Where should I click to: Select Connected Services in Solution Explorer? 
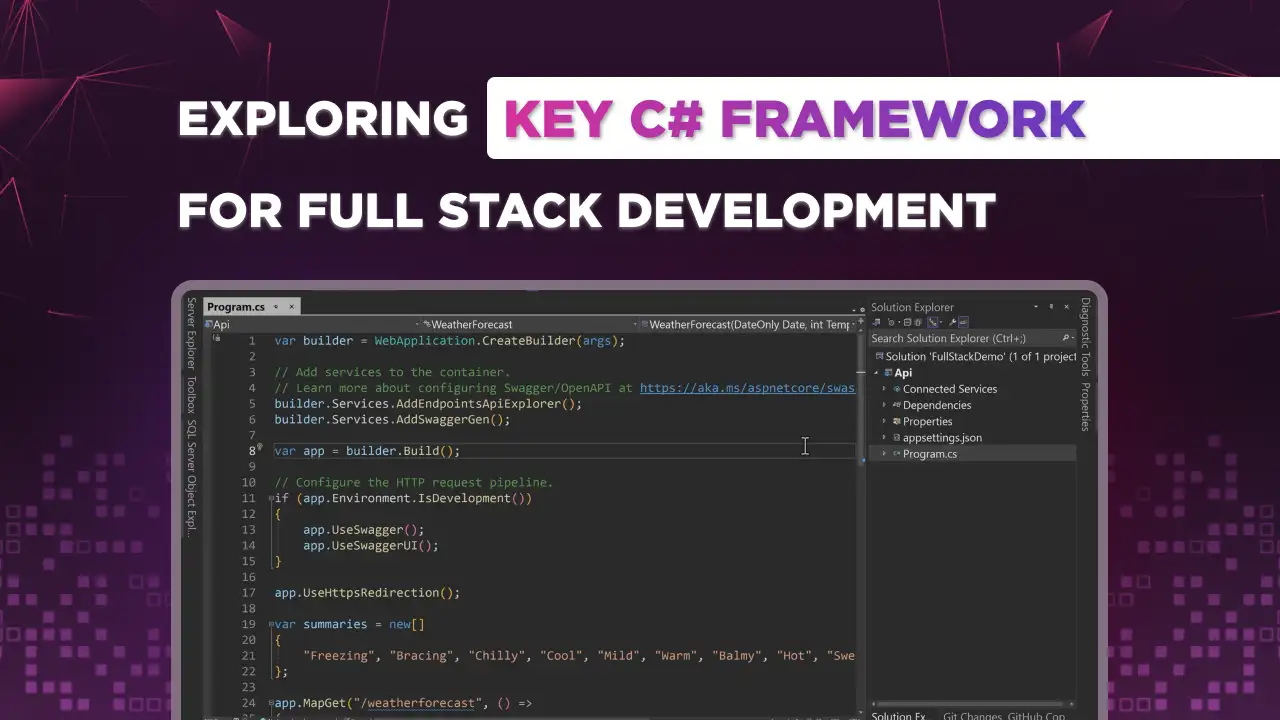[x=950, y=389]
